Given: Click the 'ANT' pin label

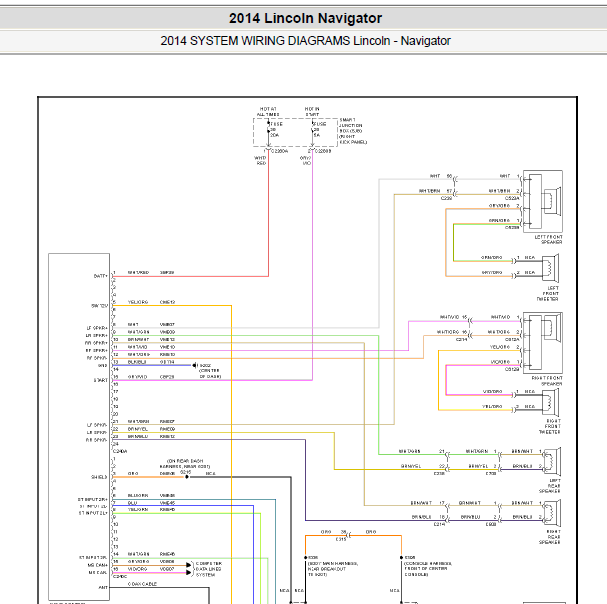Looking at the screenshot, I should coord(103,587).
